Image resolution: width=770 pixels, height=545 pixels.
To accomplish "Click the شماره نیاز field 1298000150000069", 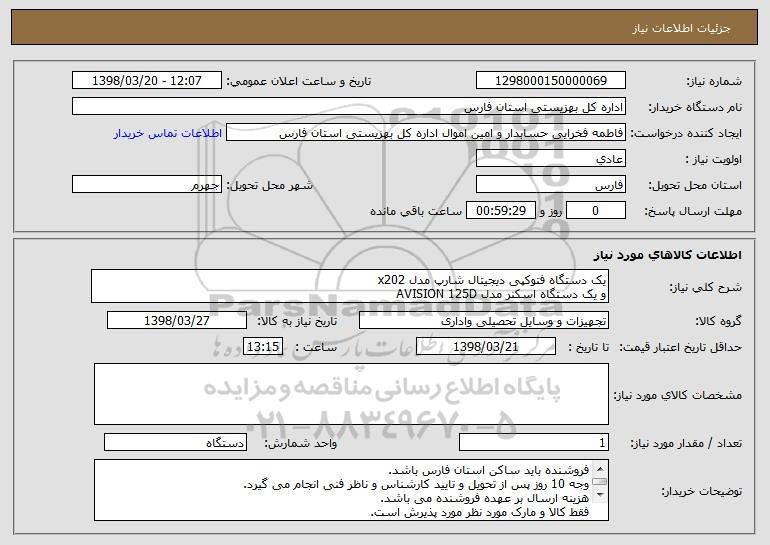I will (x=550, y=80).
